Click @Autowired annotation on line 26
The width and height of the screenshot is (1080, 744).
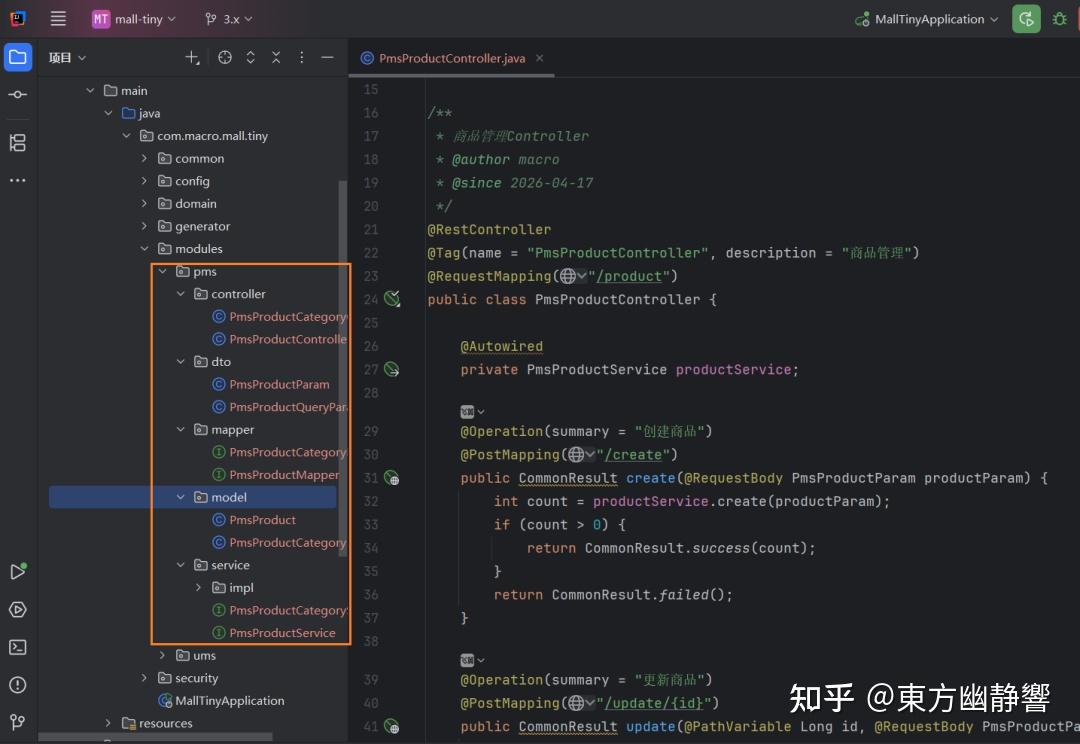[x=501, y=347]
